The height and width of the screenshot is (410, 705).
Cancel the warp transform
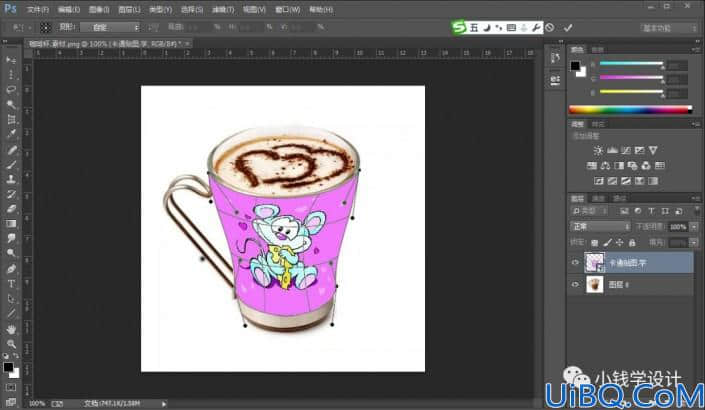[550, 28]
